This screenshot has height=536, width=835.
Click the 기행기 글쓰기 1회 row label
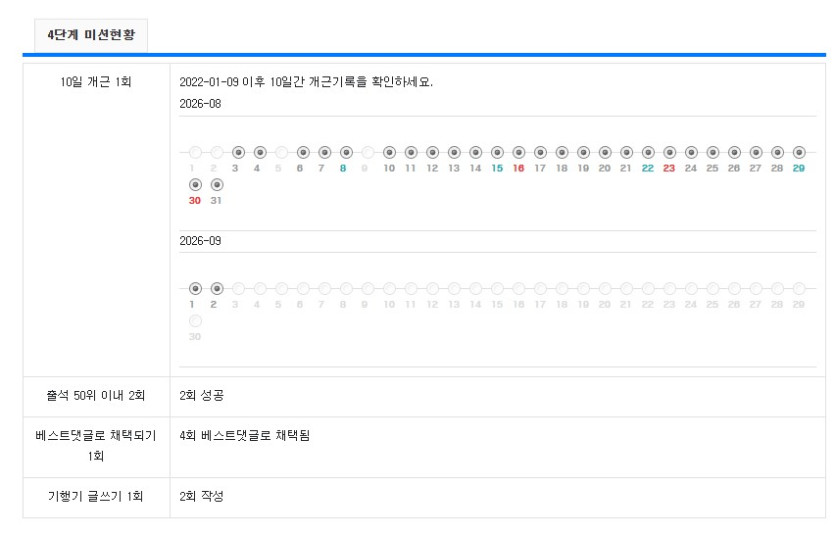coord(96,496)
